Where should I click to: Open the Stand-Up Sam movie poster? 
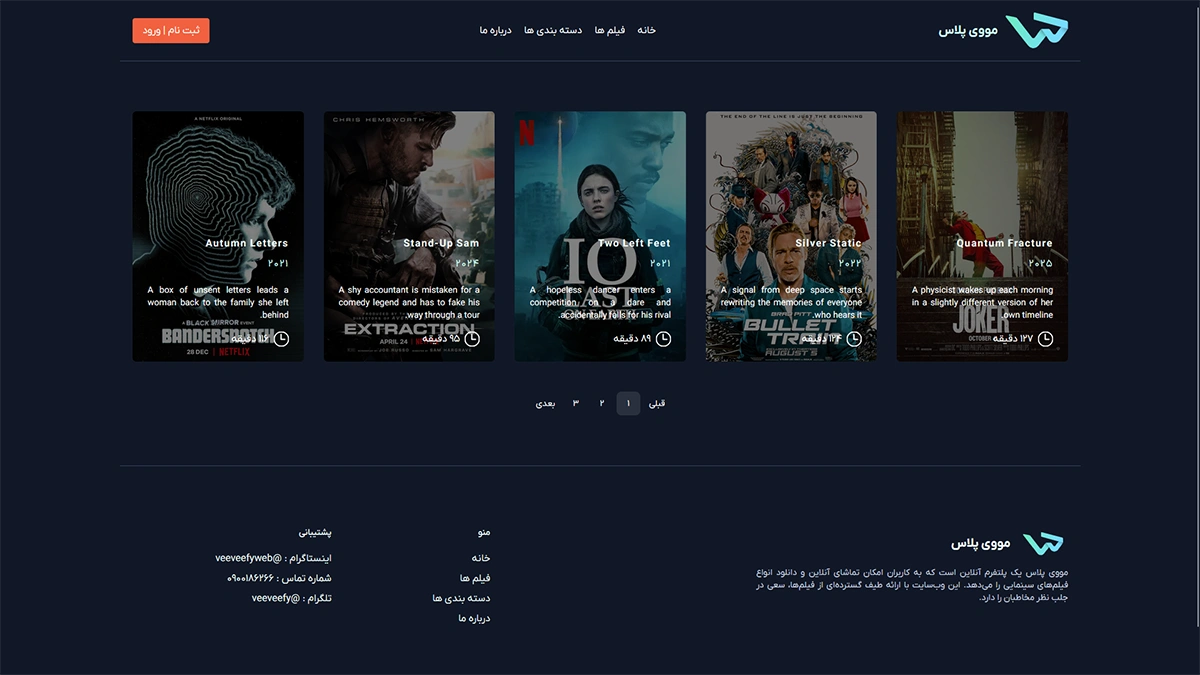[x=409, y=236]
